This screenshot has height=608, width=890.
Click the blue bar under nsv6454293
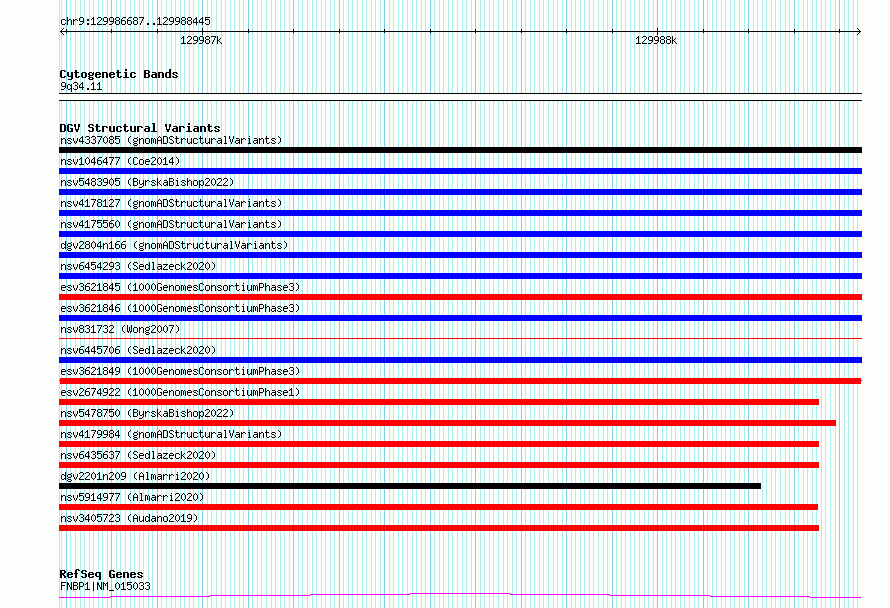click(460, 276)
